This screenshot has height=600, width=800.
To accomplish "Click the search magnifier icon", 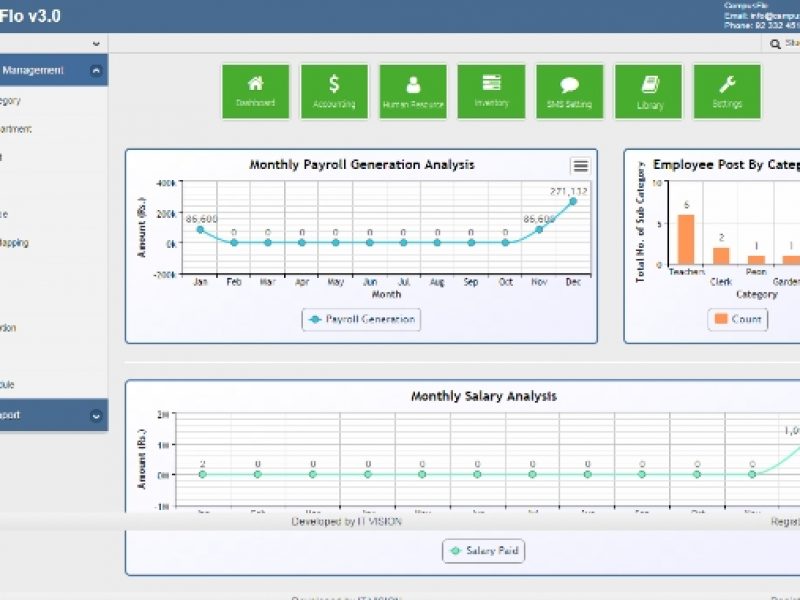I will pyautogui.click(x=775, y=44).
